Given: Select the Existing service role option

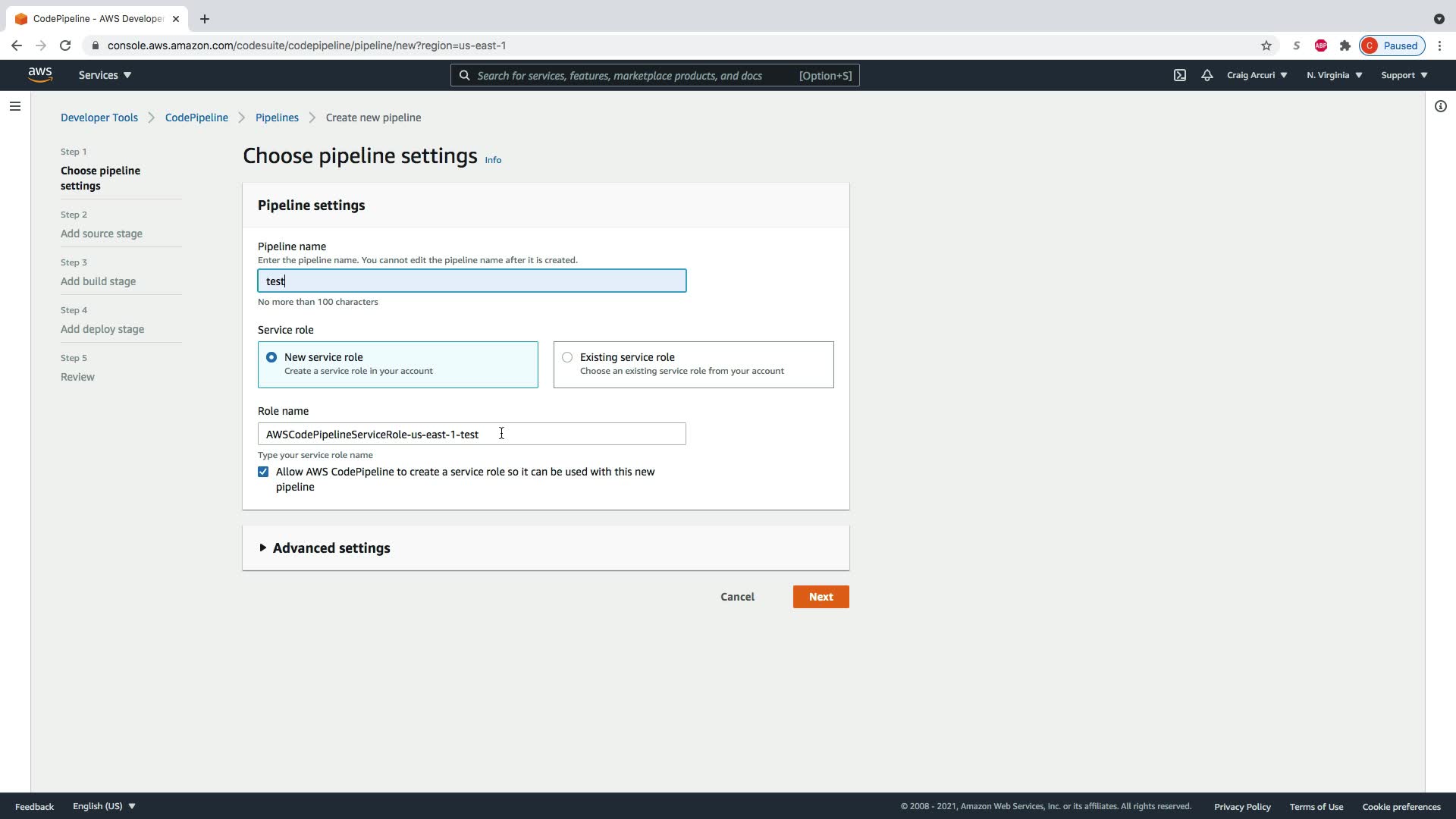Looking at the screenshot, I should [x=567, y=357].
